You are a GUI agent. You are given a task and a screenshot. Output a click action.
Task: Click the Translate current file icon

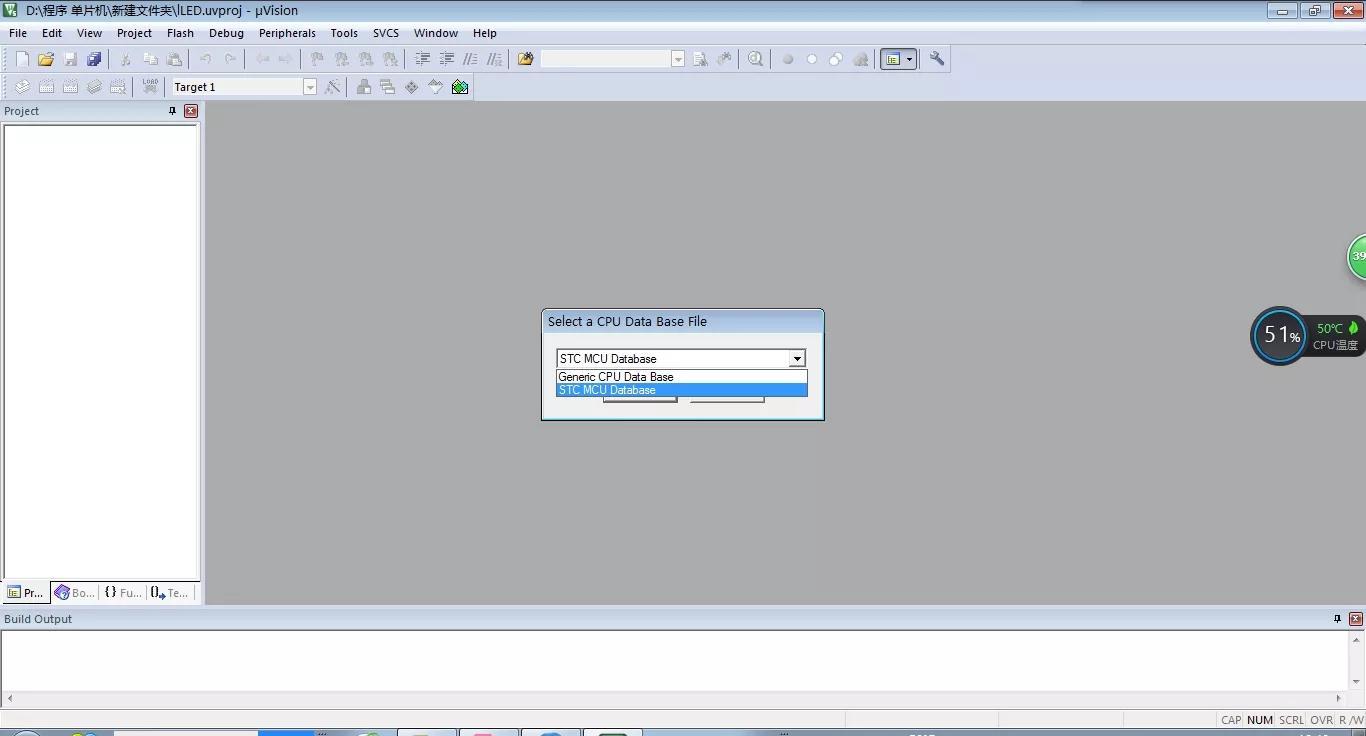tap(22, 87)
